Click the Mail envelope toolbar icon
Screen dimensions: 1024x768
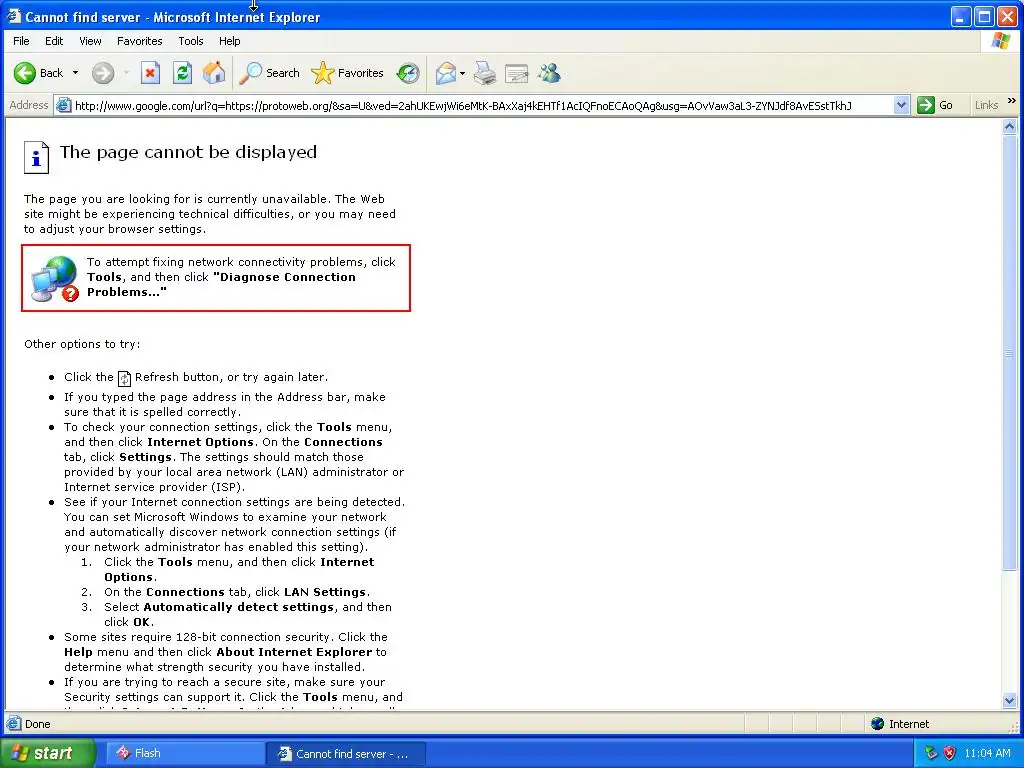[446, 73]
